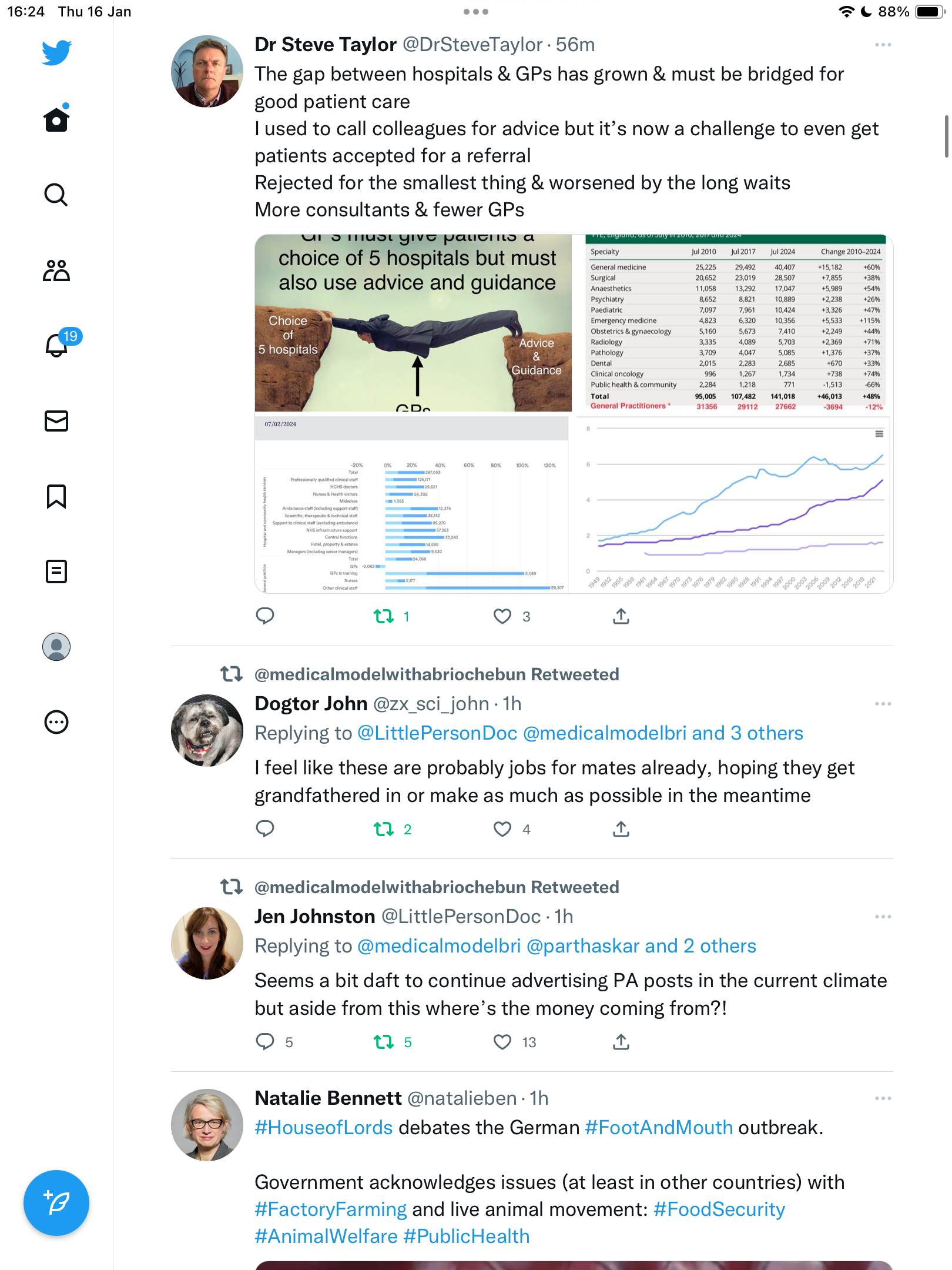This screenshot has height=1270, width=952.
Task: Open Natalie Bennett display name
Action: [x=328, y=1098]
